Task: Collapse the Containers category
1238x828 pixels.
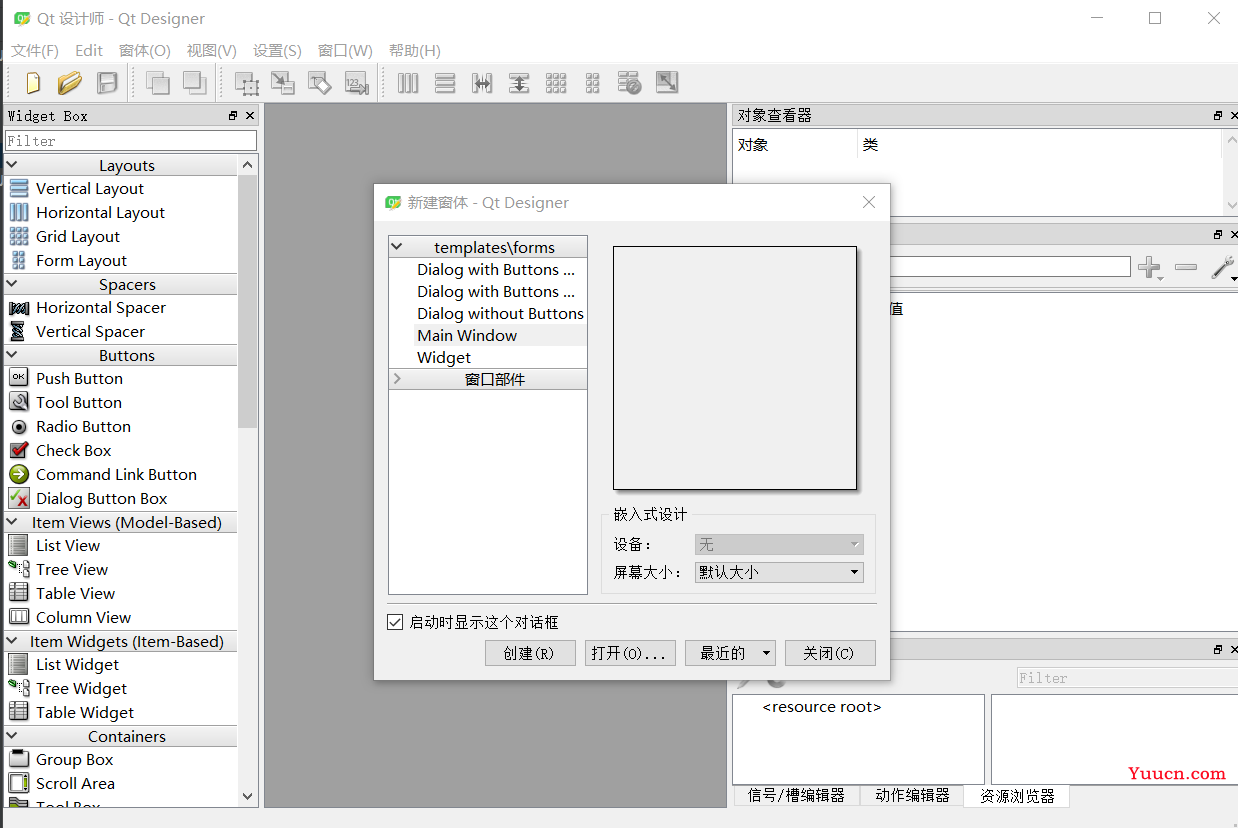Action: pyautogui.click(x=13, y=736)
